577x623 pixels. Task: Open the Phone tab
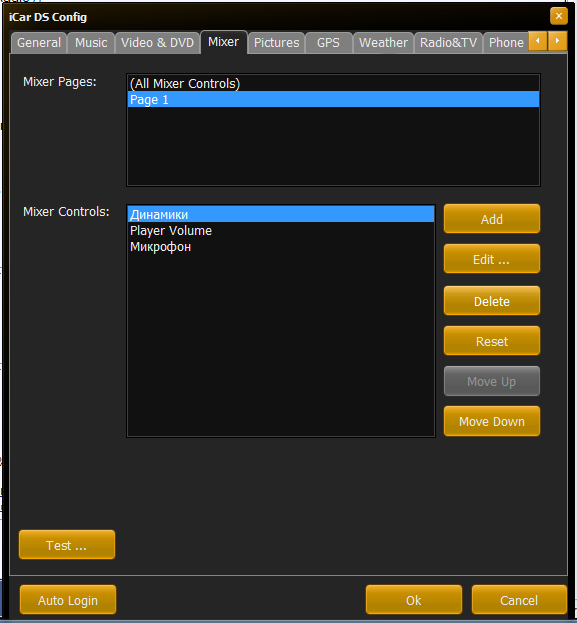(x=506, y=43)
